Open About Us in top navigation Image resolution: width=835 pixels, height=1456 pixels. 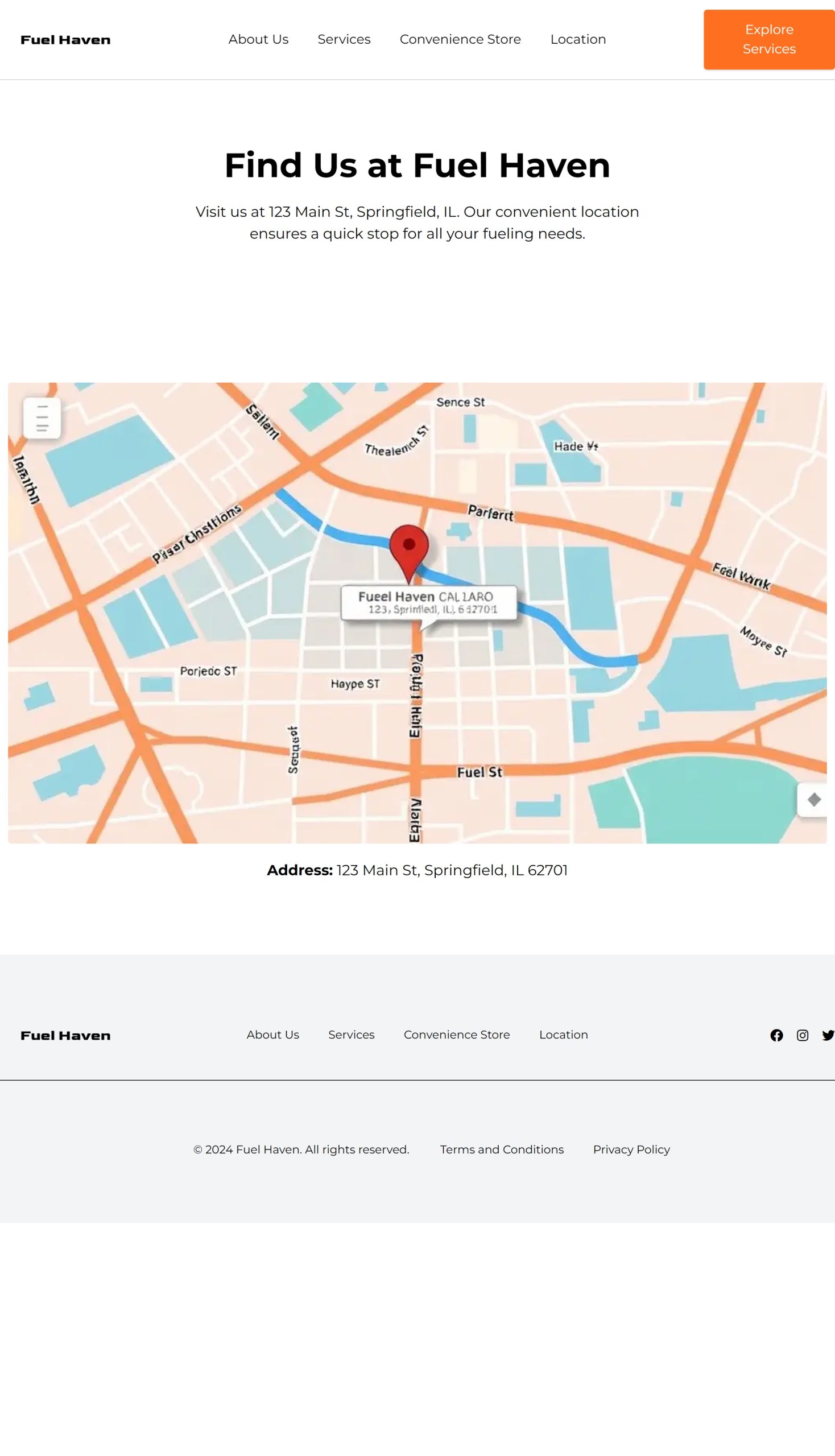[258, 40]
